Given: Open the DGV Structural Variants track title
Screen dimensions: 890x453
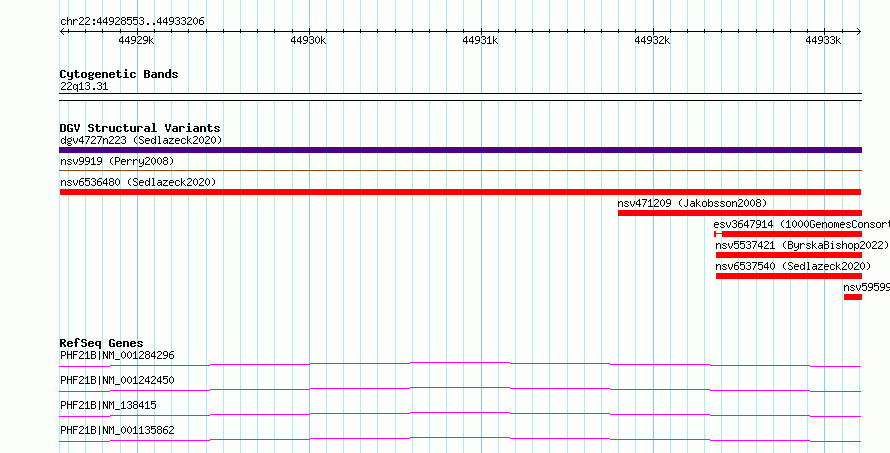Looking at the screenshot, I should (x=140, y=128).
